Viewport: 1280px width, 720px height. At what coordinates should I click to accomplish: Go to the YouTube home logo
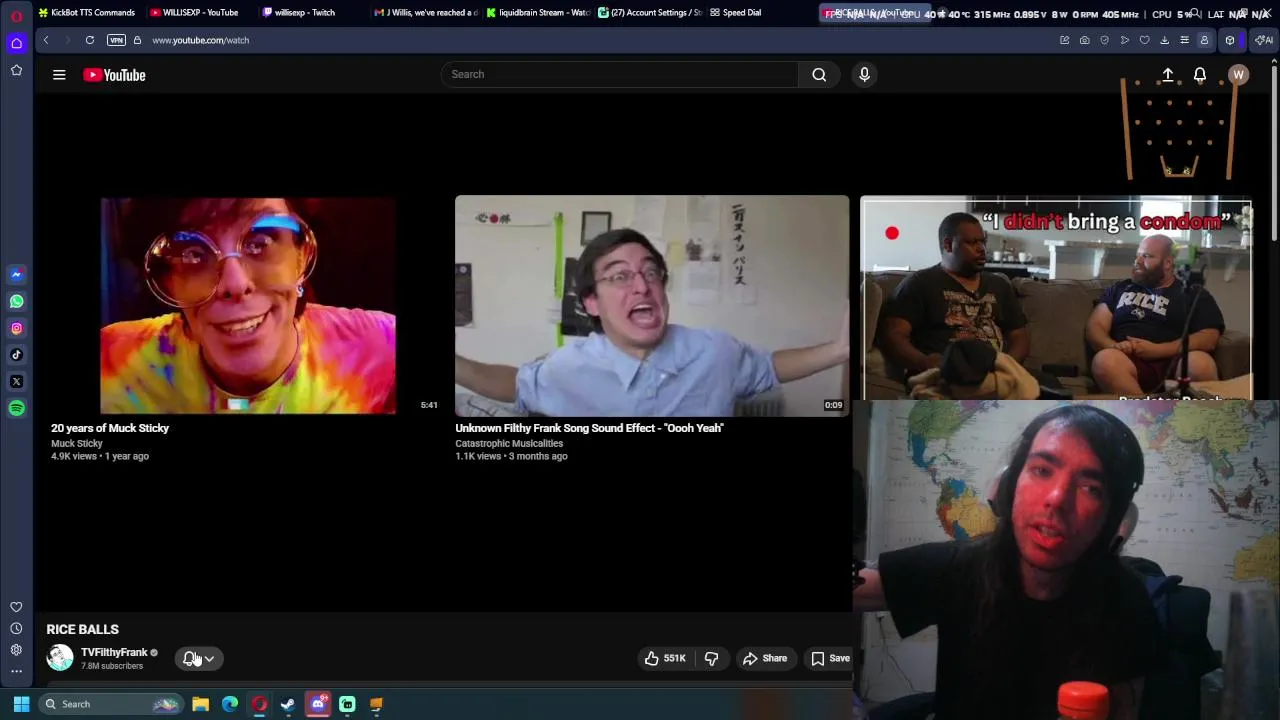tap(114, 75)
